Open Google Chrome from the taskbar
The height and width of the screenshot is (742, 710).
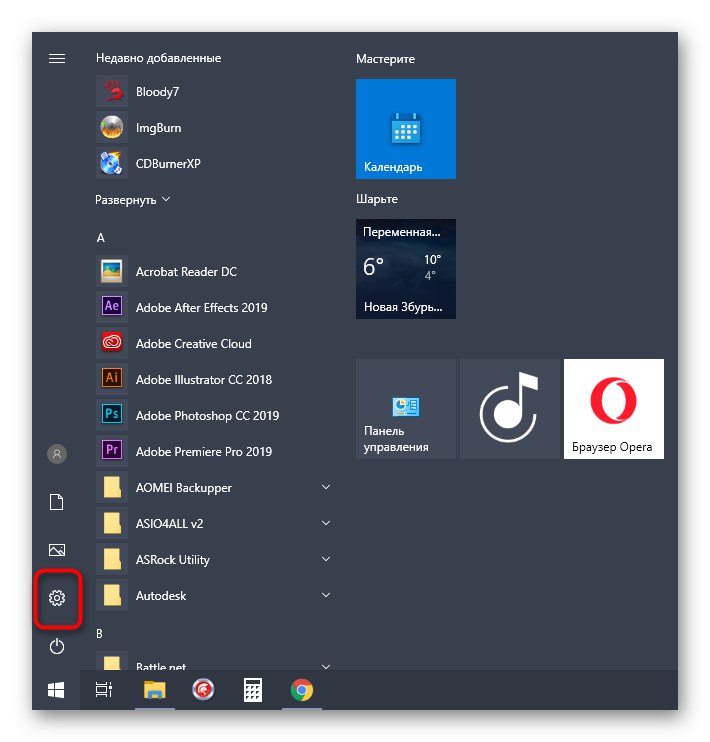point(302,690)
